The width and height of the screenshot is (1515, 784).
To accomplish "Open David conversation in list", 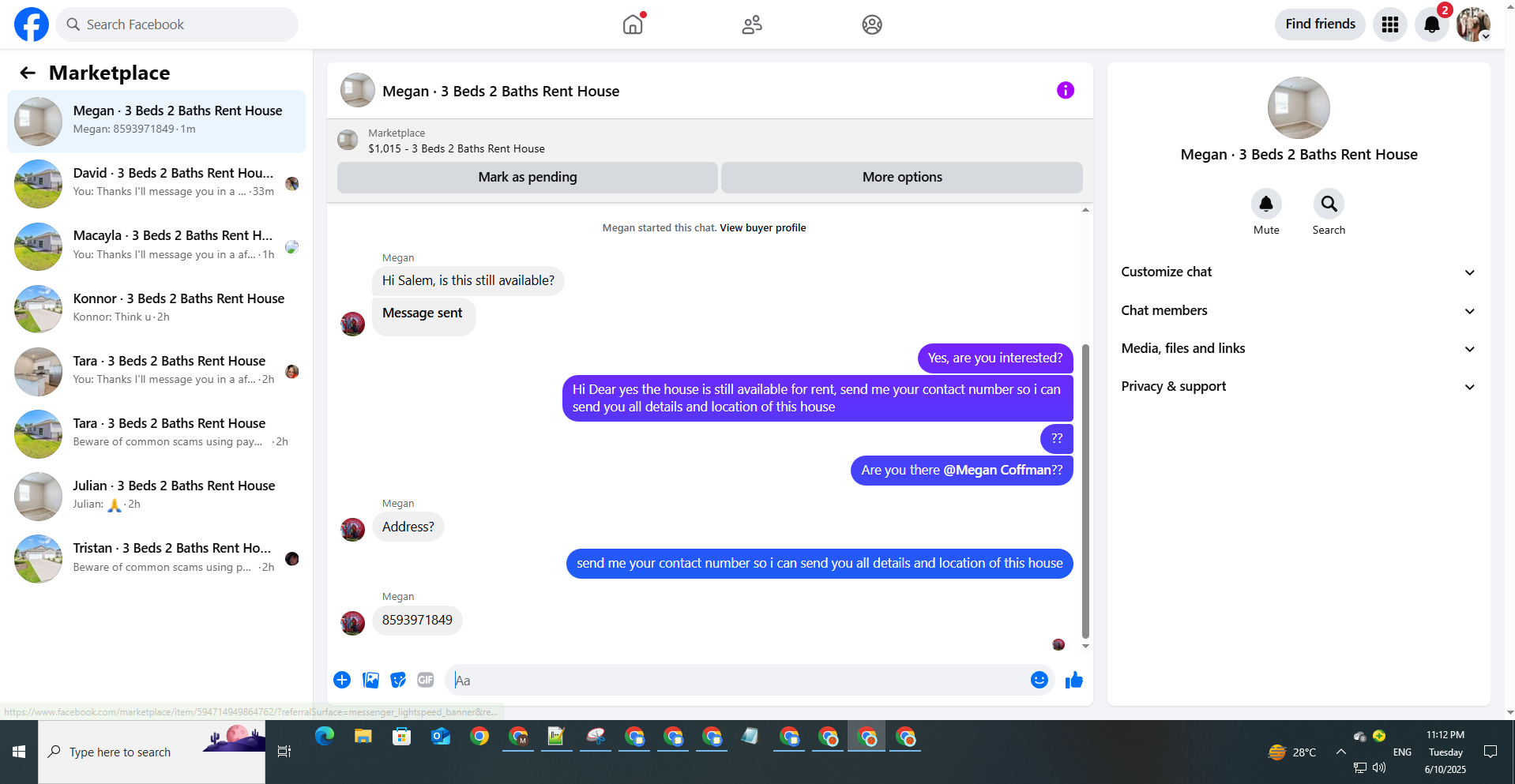I will [156, 184].
